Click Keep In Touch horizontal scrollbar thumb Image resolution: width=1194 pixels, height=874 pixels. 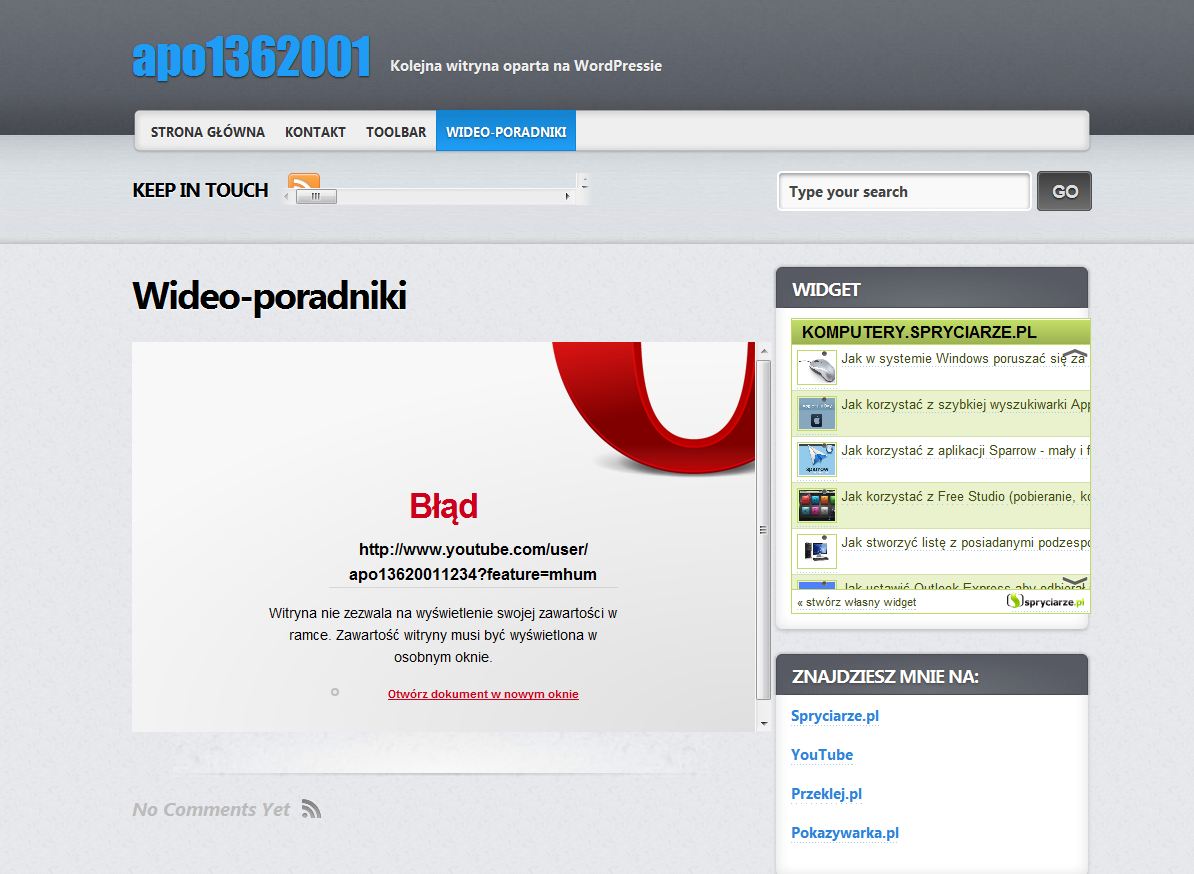tap(316, 196)
